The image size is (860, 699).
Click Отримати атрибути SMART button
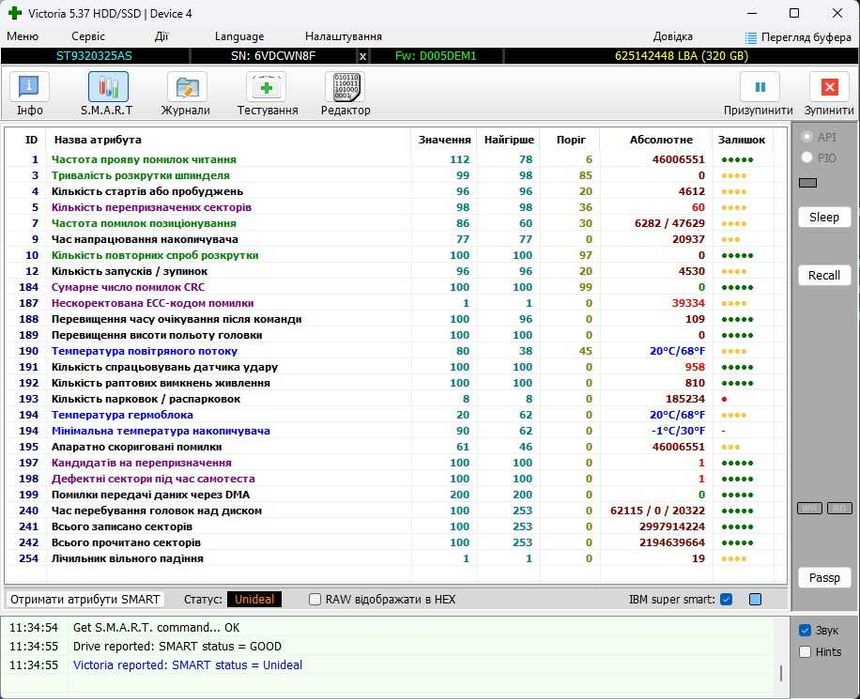coord(85,599)
